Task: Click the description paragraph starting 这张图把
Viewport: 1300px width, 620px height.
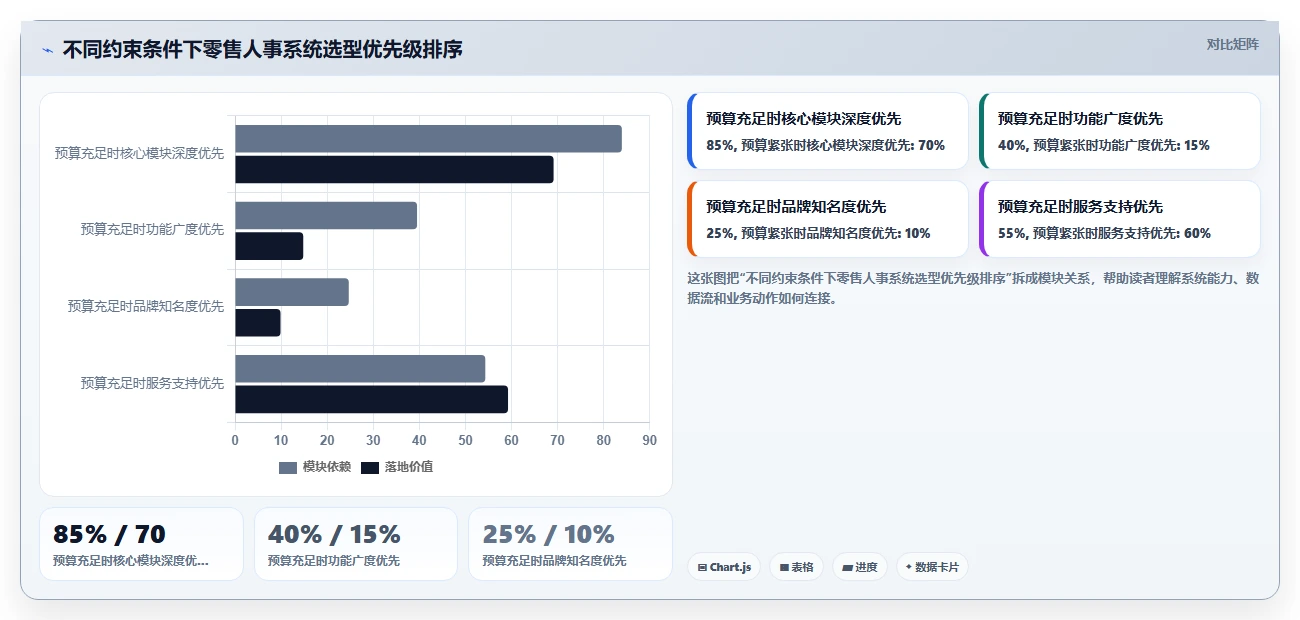Action: (x=973, y=288)
